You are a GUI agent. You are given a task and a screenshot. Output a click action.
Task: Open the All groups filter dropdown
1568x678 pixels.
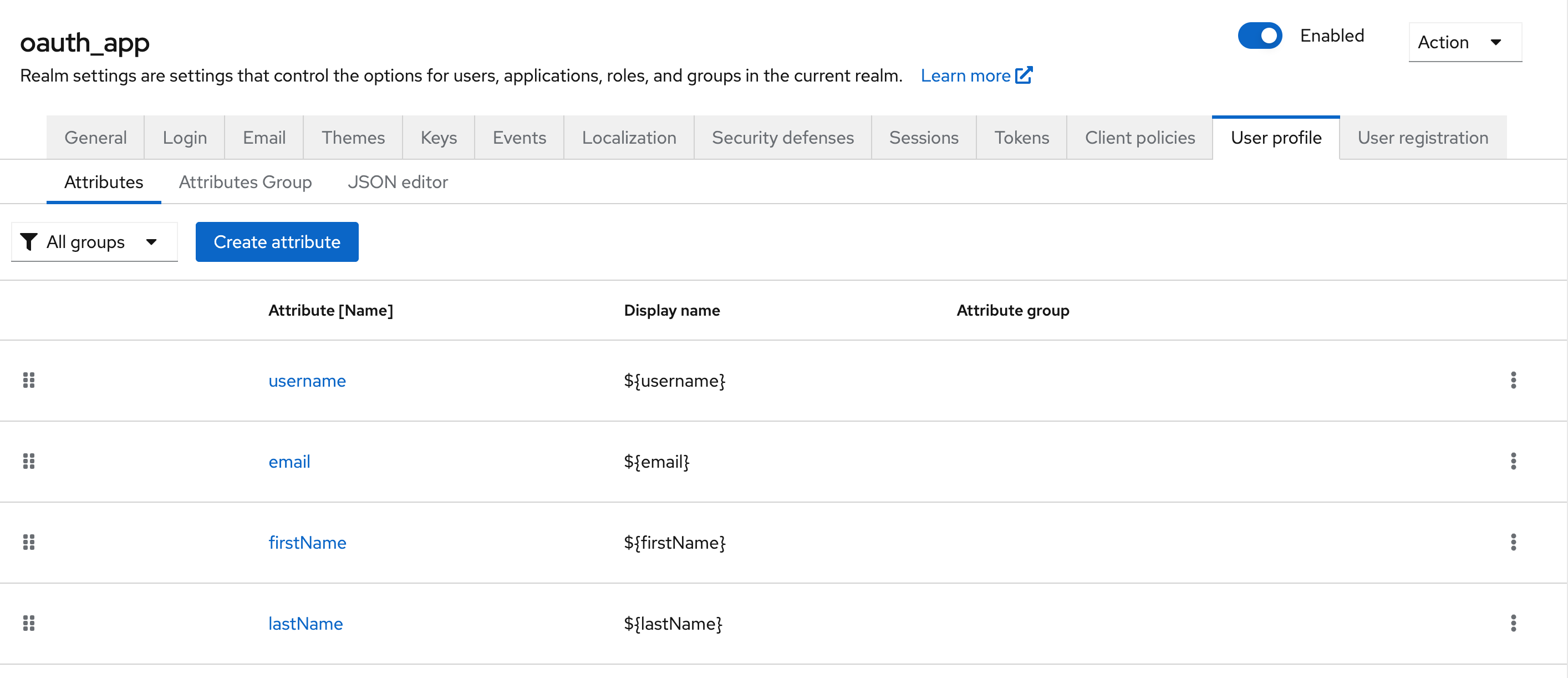[94, 242]
